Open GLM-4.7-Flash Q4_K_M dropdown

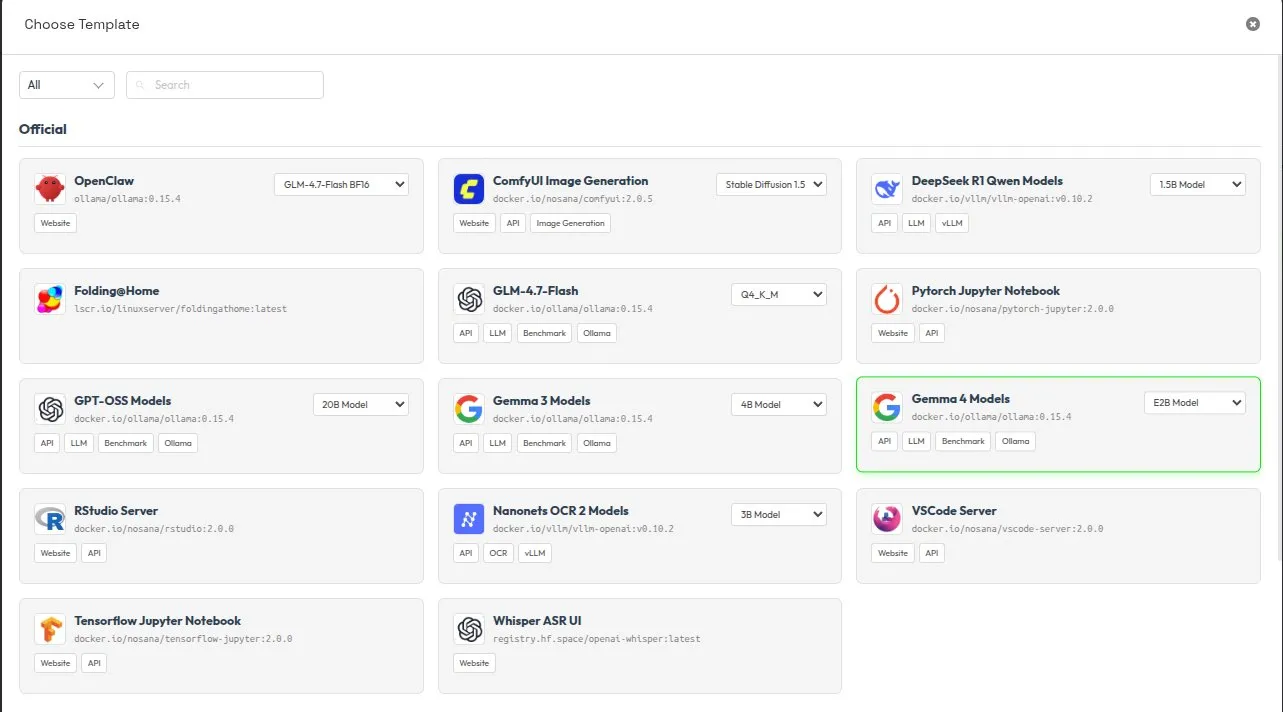point(779,294)
